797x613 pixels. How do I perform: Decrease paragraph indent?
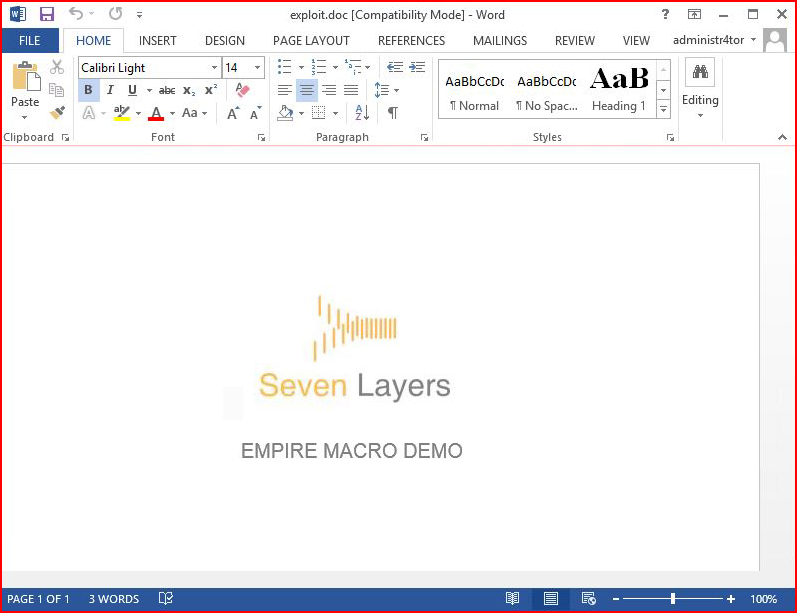(x=395, y=67)
